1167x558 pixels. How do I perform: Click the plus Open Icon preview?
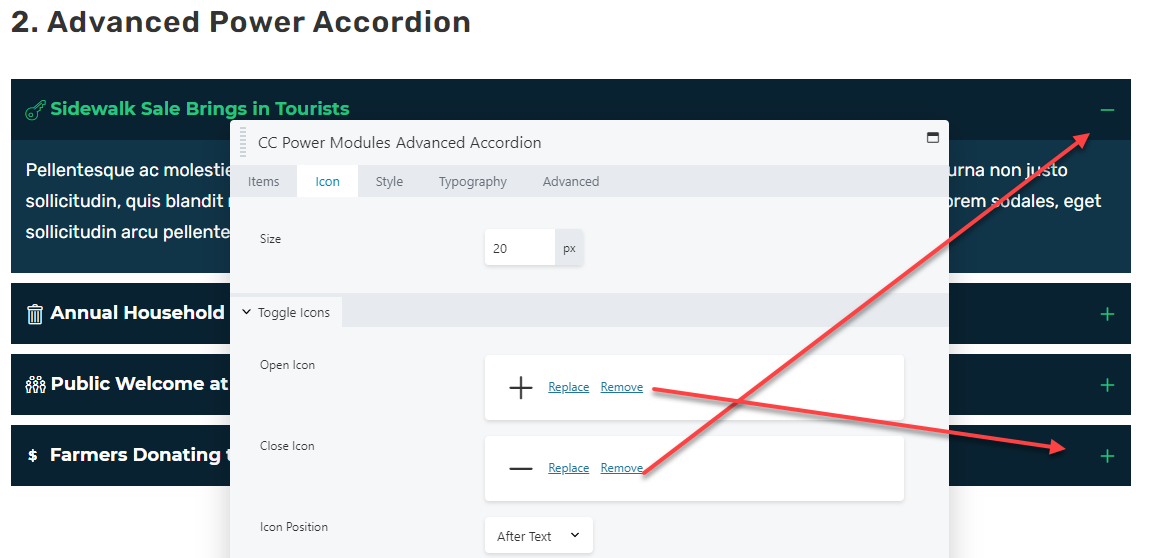click(x=520, y=388)
